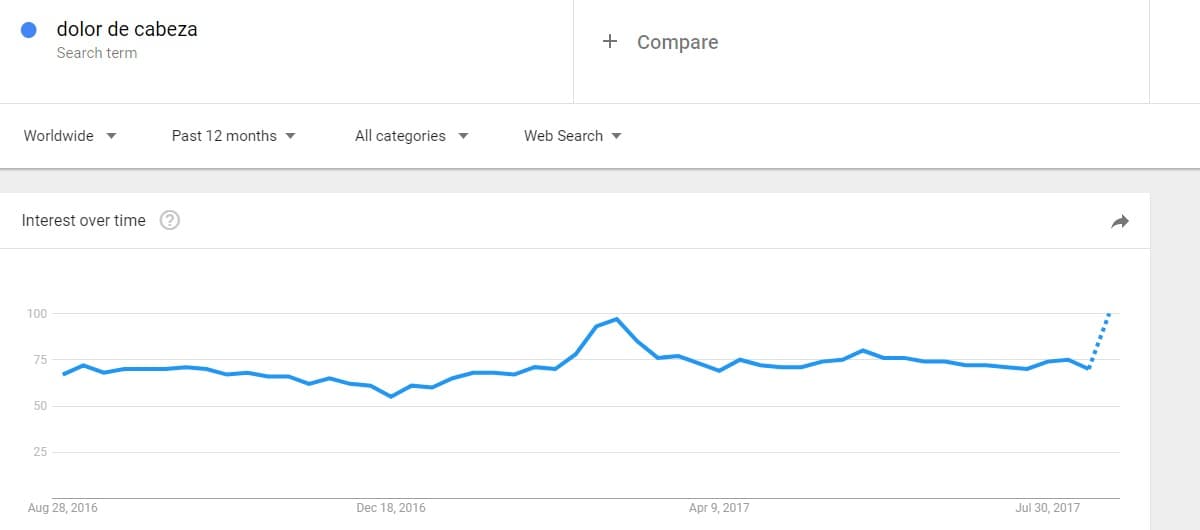Click the dotted forecast segment of the line
The image size is (1200, 530).
(x=1099, y=341)
